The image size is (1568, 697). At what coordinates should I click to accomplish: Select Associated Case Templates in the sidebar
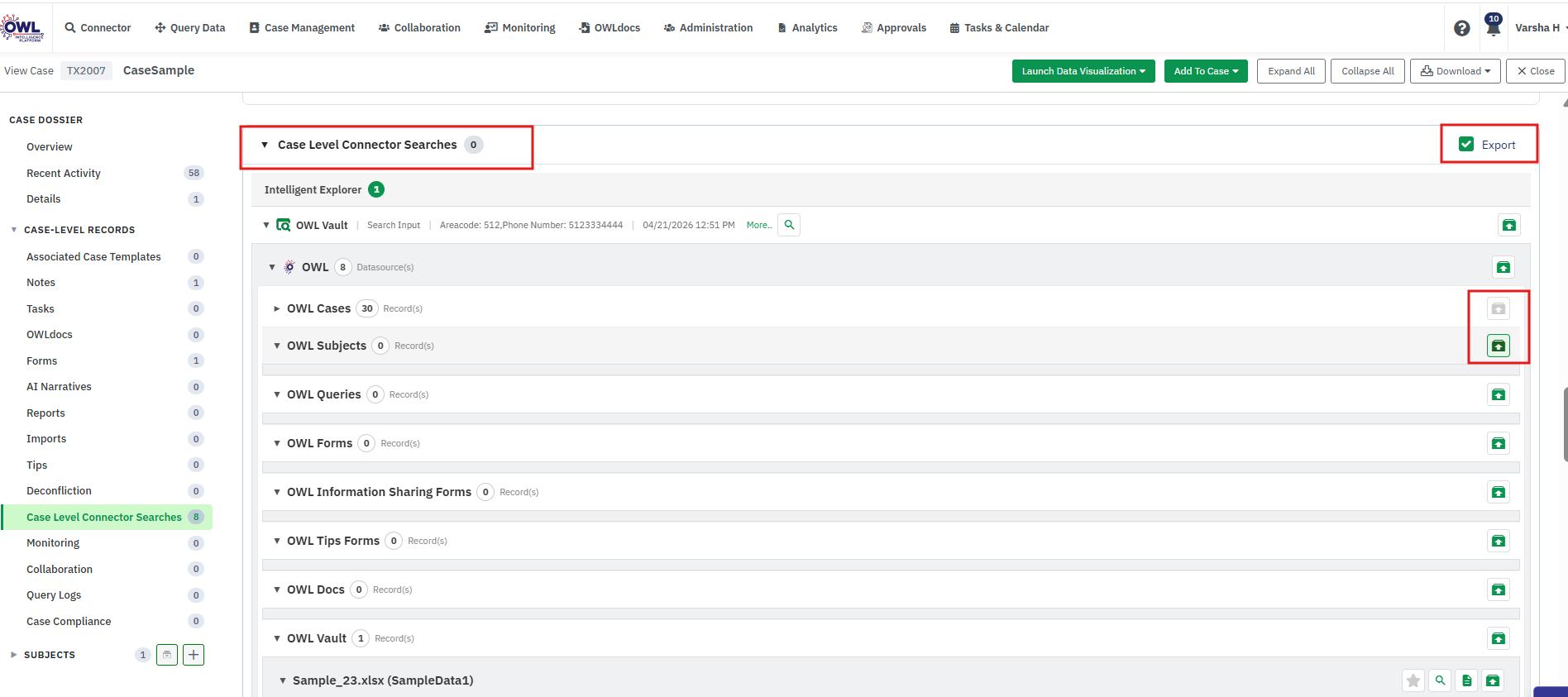pos(93,256)
